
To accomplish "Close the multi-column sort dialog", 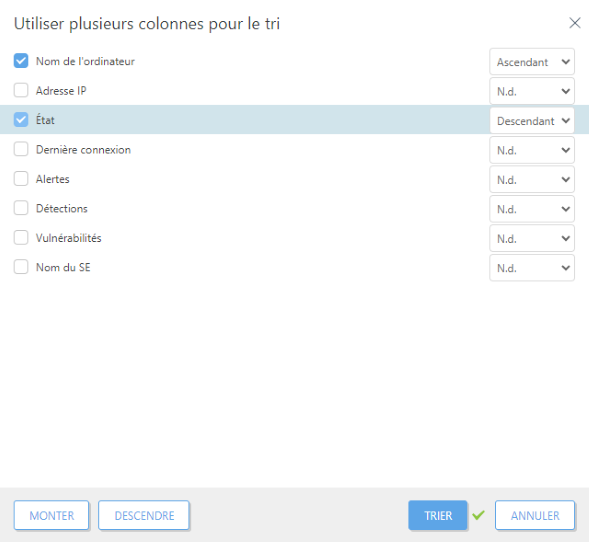I will 575,23.
